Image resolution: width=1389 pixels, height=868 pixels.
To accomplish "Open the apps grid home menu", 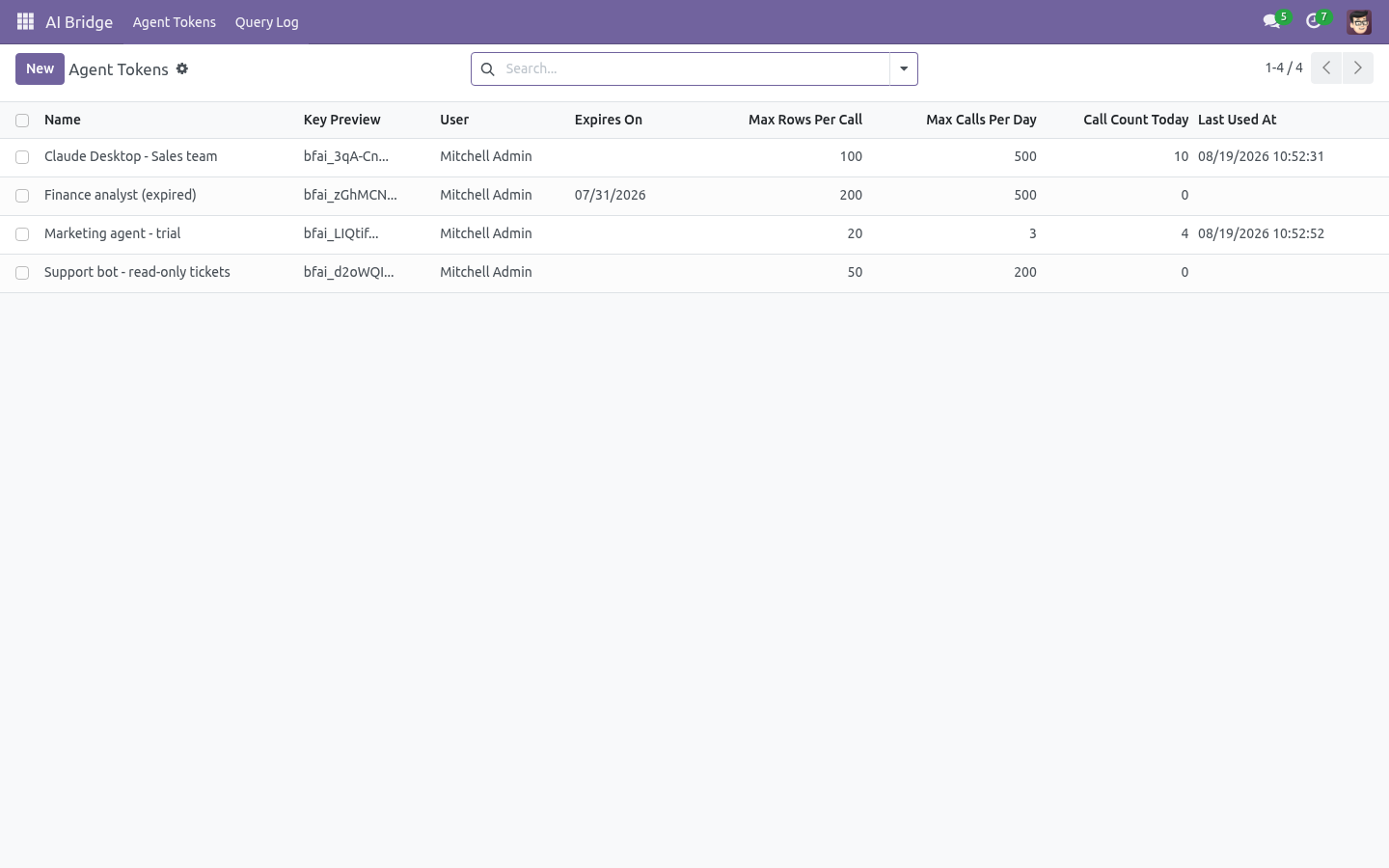I will (x=25, y=21).
